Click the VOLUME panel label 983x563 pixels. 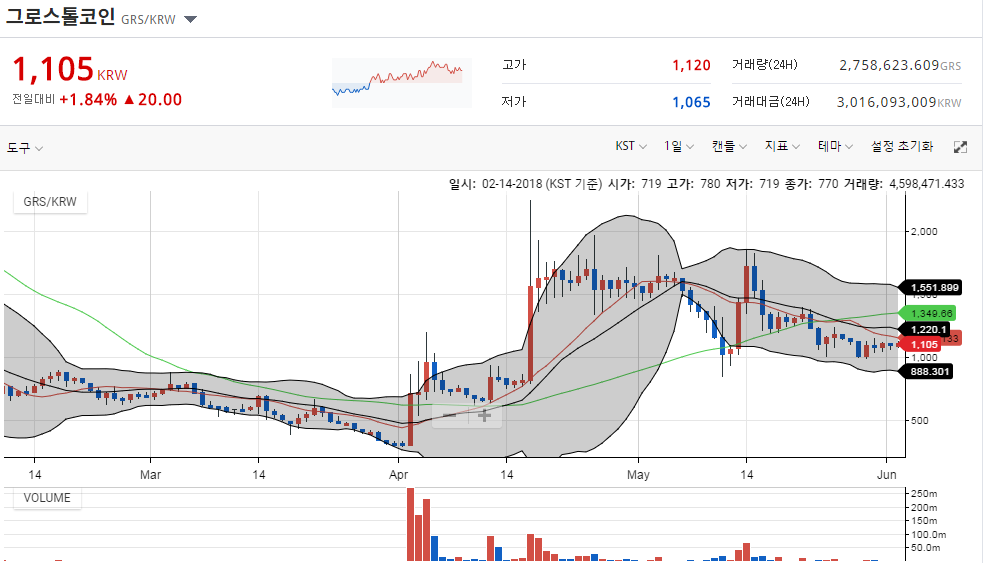click(x=47, y=498)
